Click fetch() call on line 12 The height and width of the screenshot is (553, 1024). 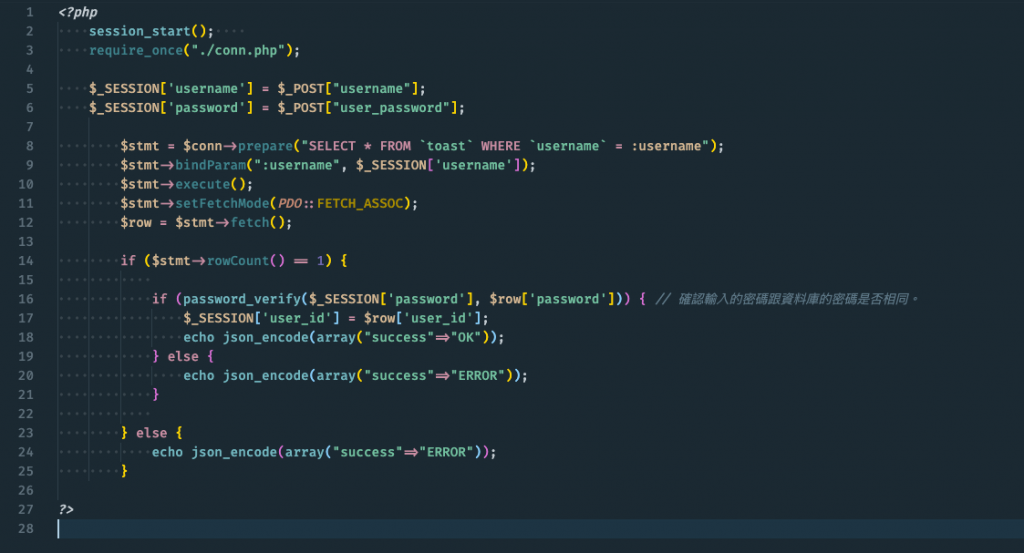tap(257, 223)
